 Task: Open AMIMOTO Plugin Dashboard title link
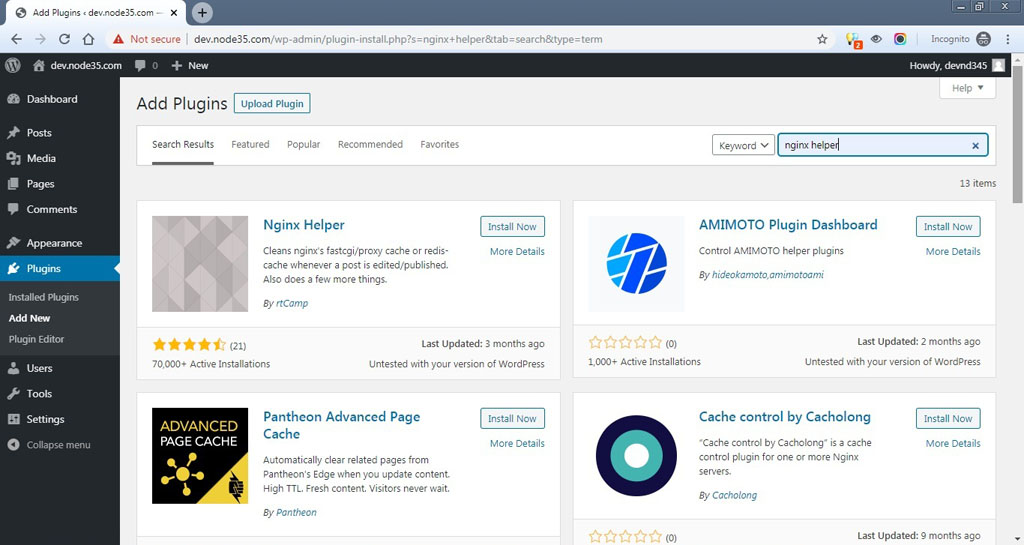pyautogui.click(x=788, y=225)
